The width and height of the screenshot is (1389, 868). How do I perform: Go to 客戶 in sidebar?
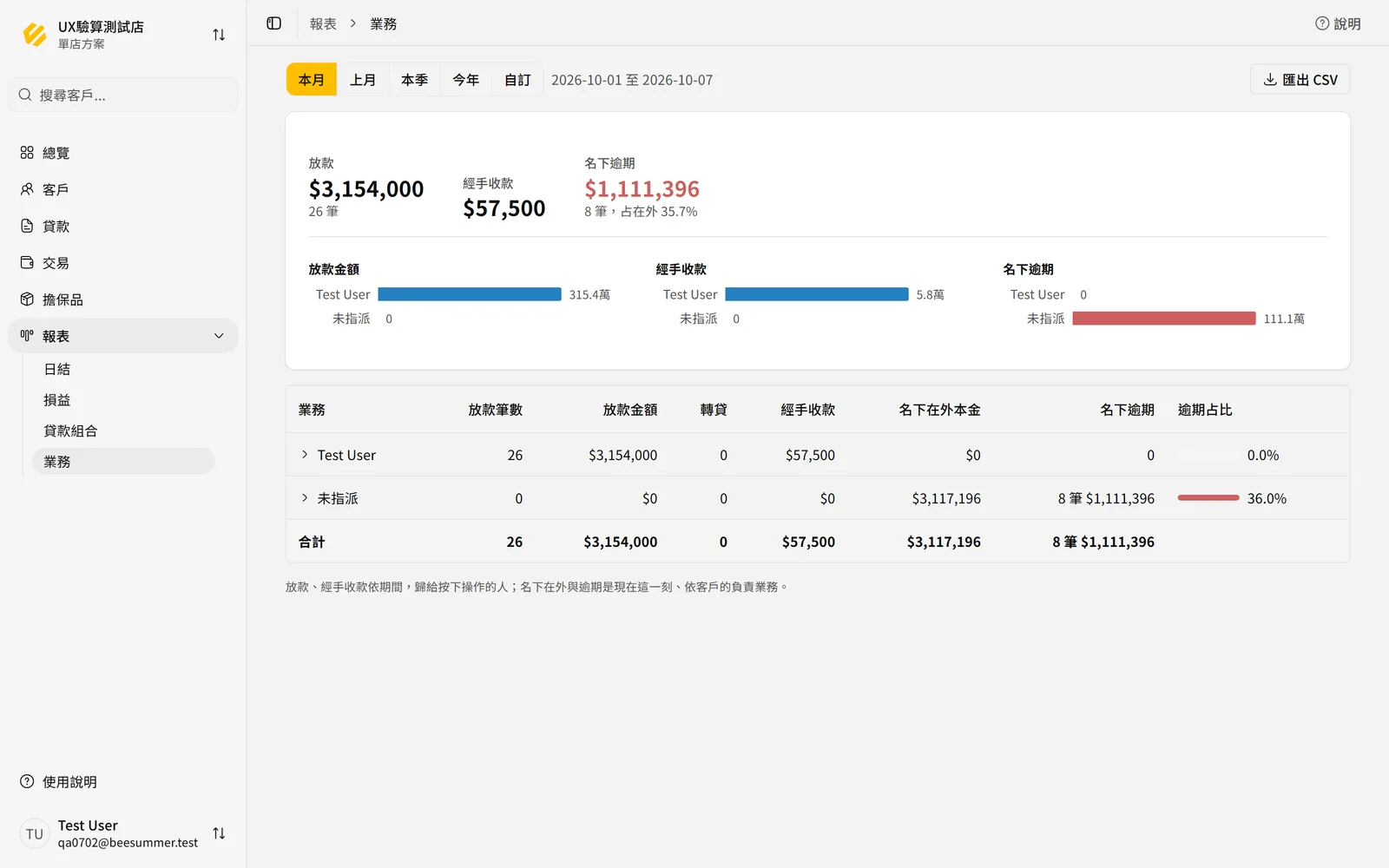(123, 189)
